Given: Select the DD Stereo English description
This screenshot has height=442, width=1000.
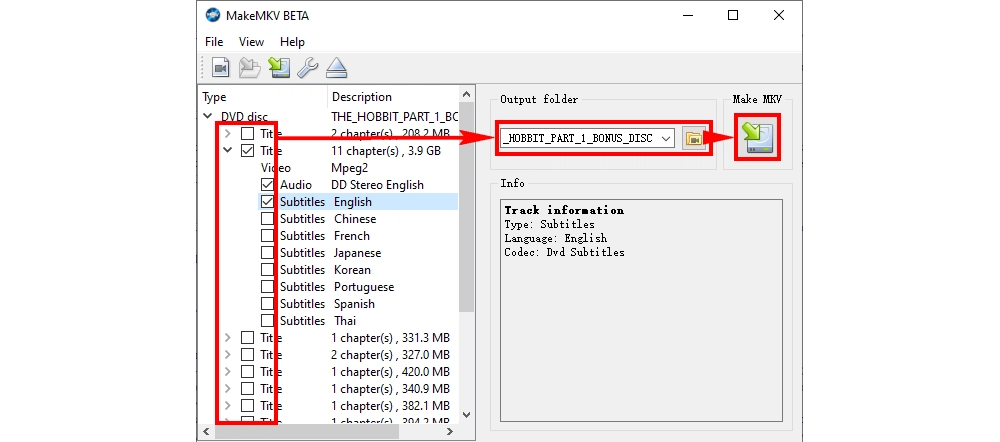Looking at the screenshot, I should click(x=378, y=185).
